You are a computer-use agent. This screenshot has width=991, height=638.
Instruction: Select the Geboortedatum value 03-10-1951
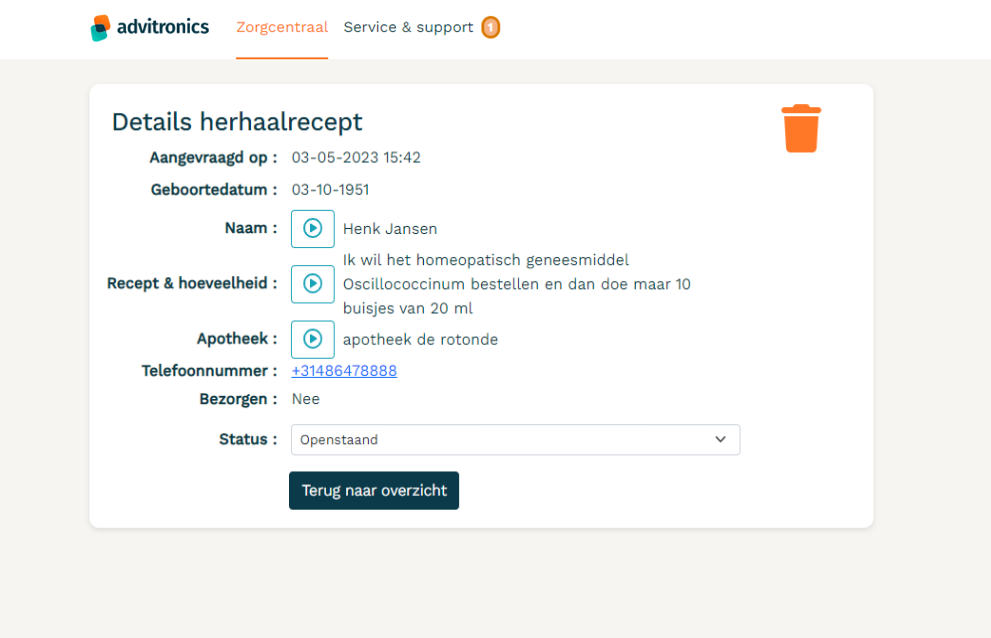329,189
